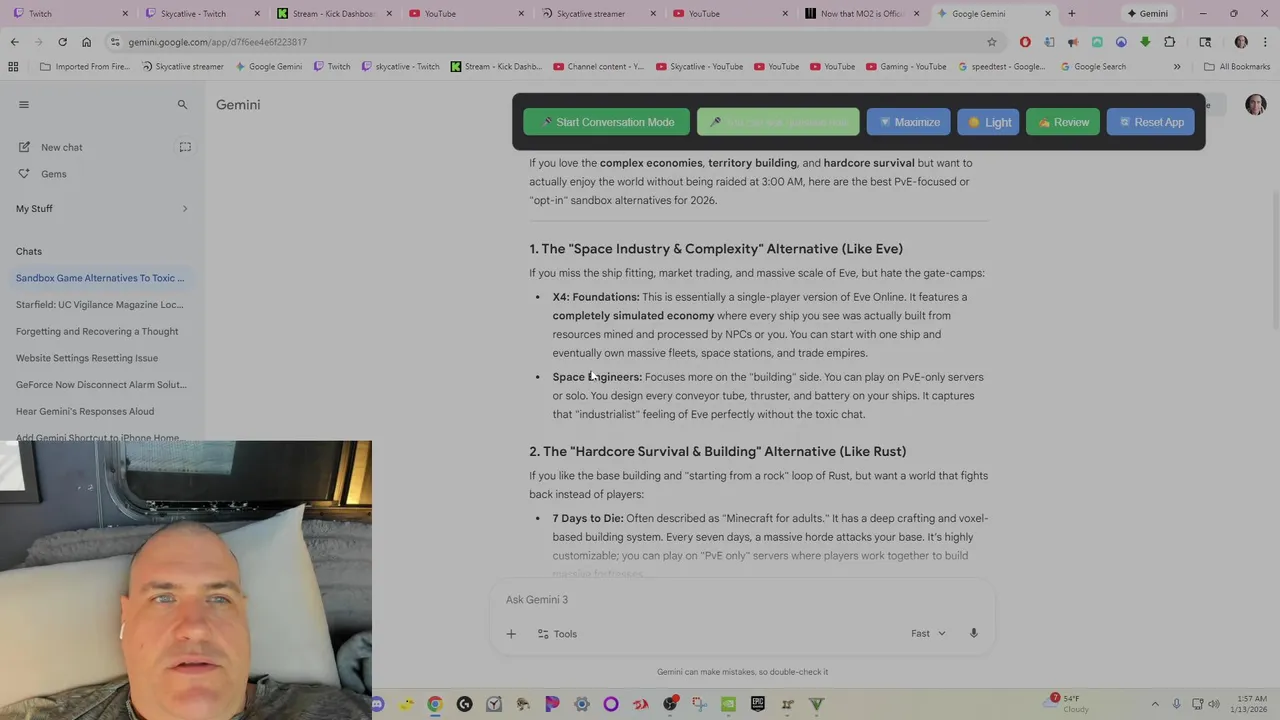This screenshot has height=720, width=1280.
Task: Open the new tab plus button
Action: 1071,13
